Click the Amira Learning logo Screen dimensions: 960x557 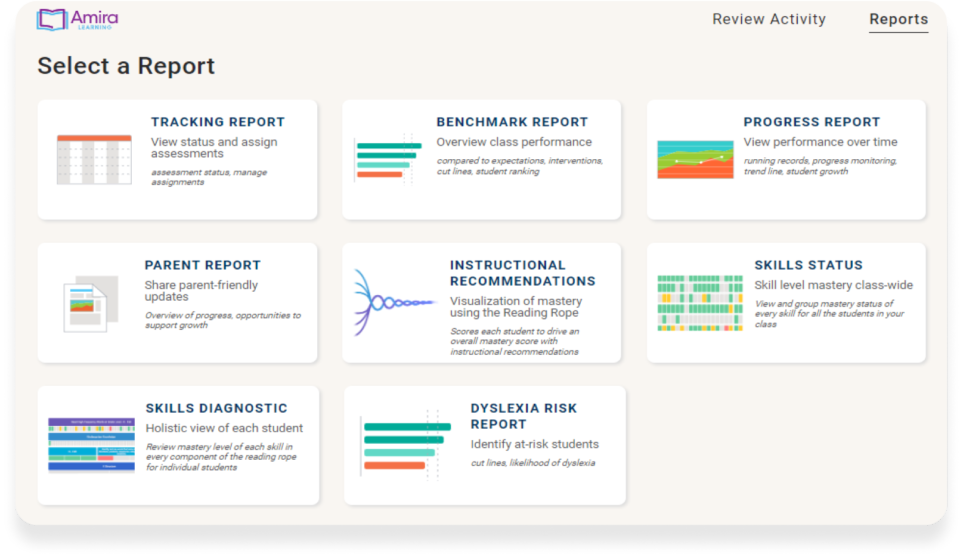(77, 20)
